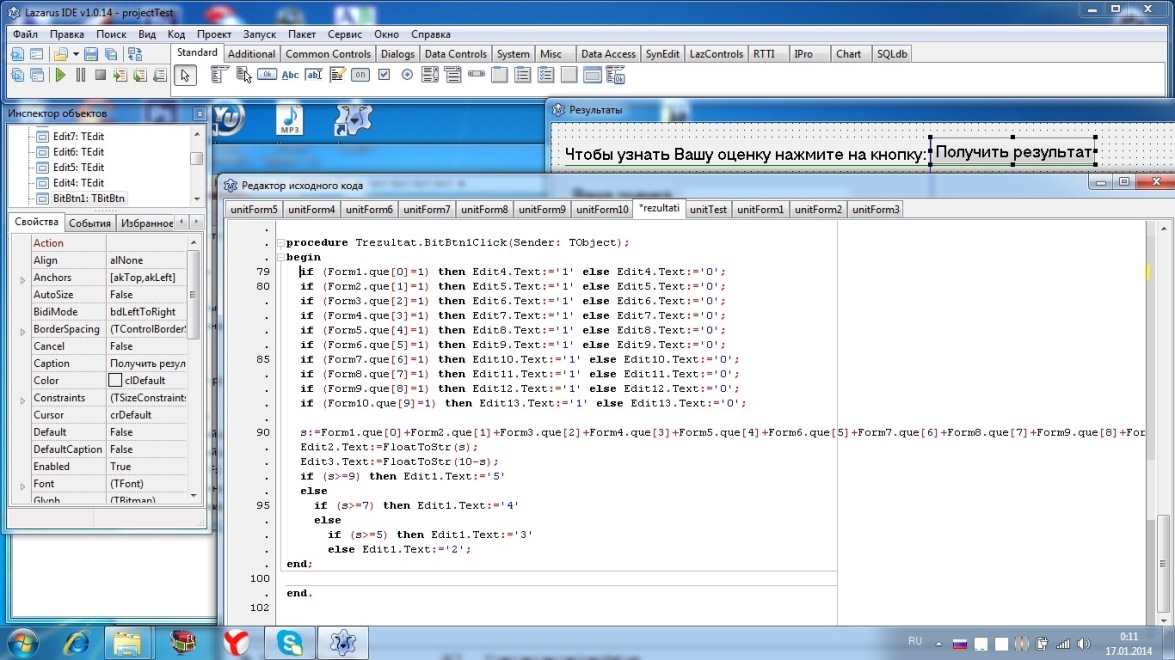1175x660 pixels.
Task: Click the Step into icon
Action: (x=120, y=75)
